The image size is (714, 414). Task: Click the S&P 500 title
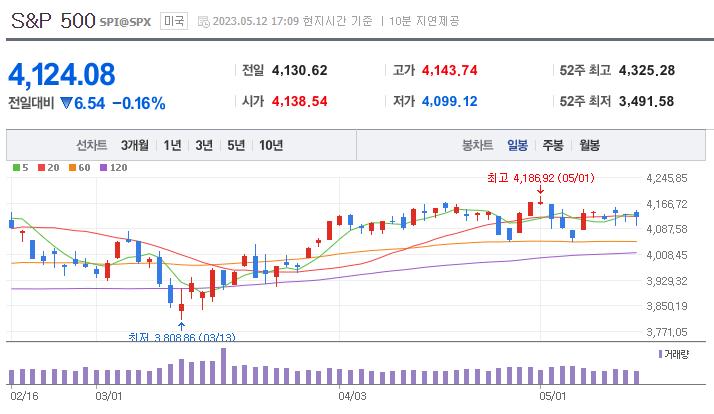click(x=53, y=20)
